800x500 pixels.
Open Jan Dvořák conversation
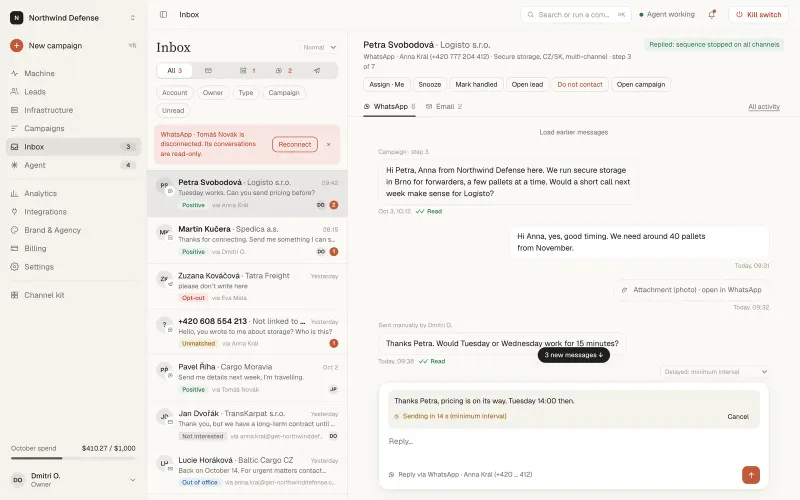247,424
